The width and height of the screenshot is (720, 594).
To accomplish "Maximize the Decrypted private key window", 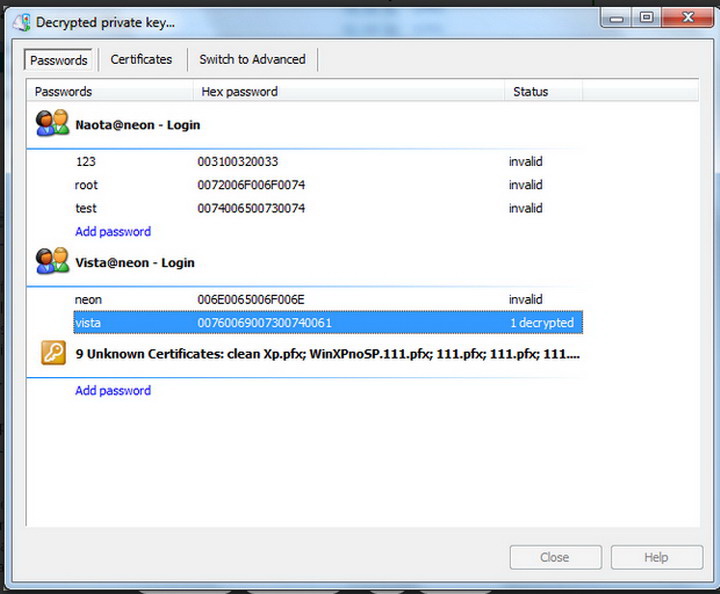I will click(647, 18).
